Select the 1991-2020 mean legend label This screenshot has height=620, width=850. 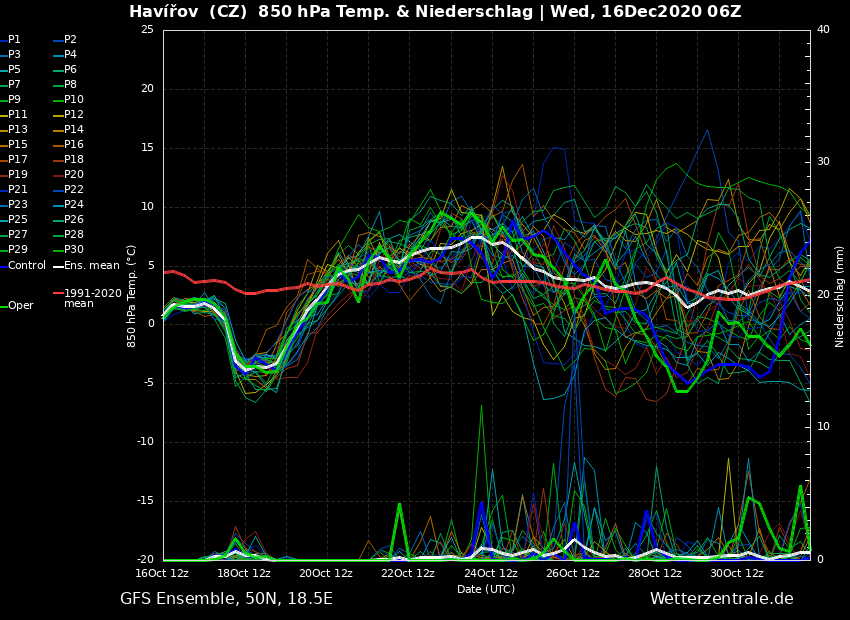(92, 298)
